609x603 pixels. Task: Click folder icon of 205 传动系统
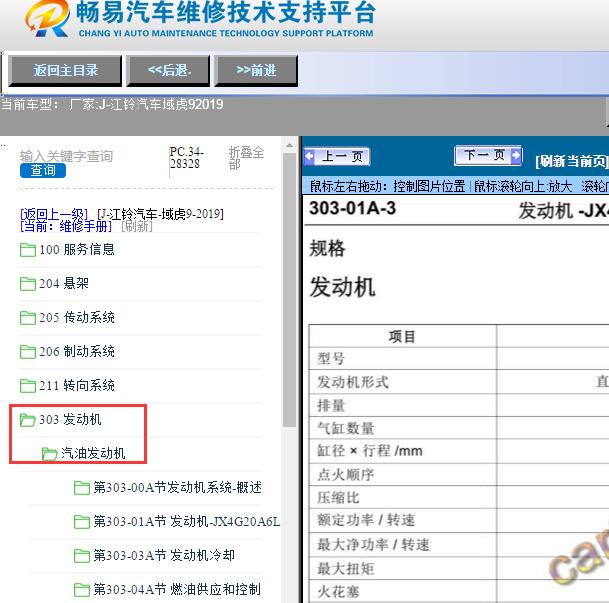[x=28, y=318]
